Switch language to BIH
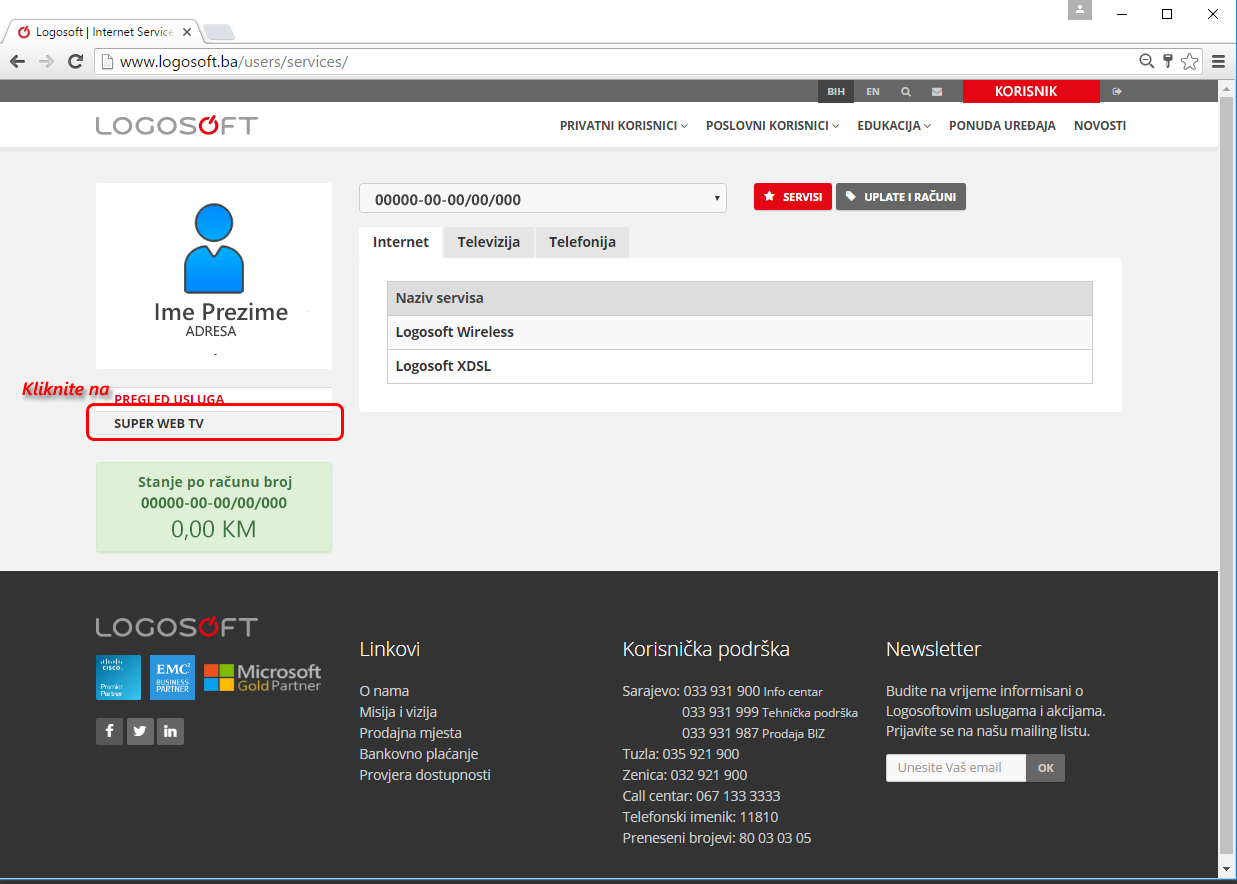 pos(836,91)
